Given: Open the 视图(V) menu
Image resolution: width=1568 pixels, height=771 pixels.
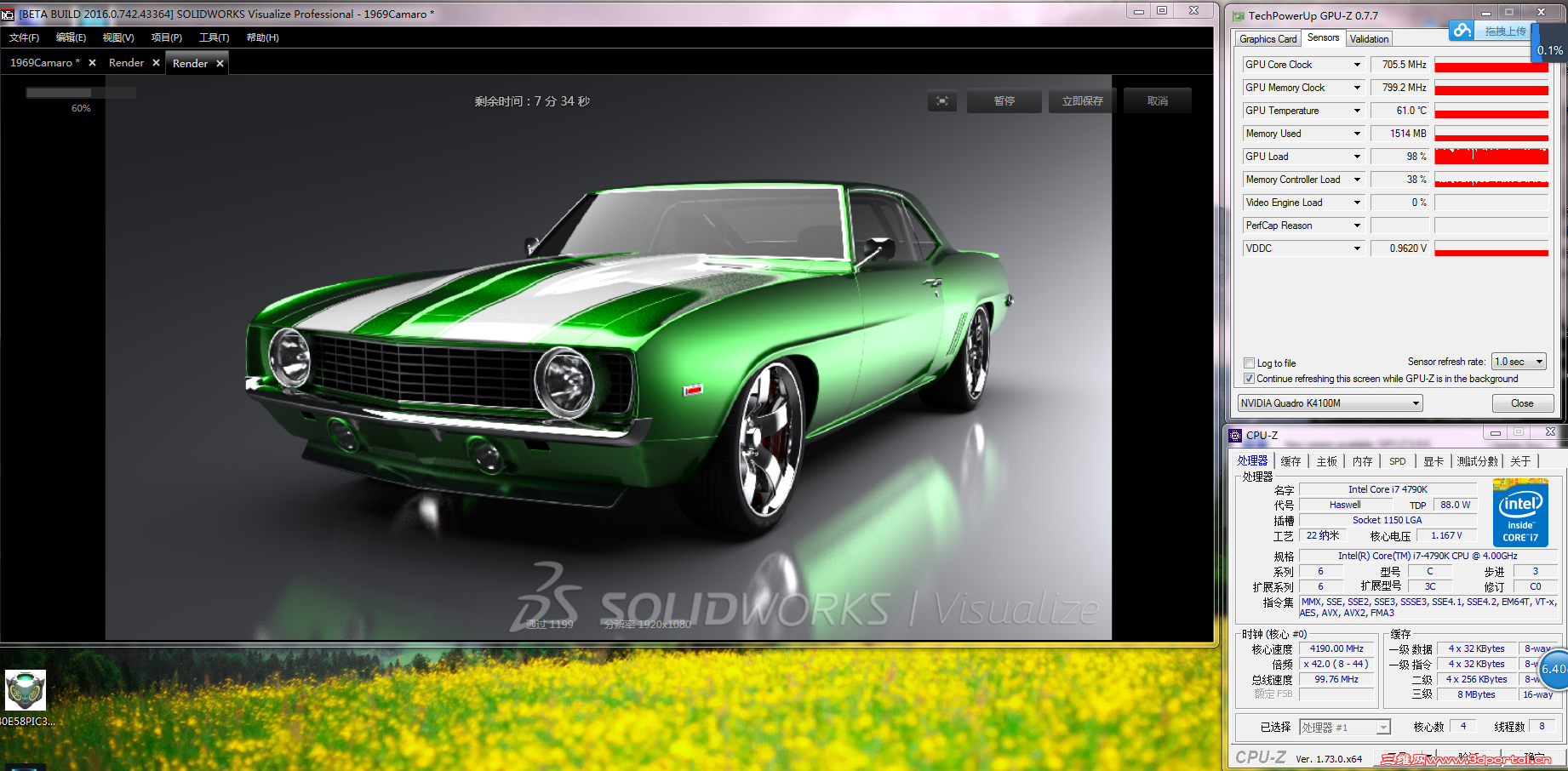Looking at the screenshot, I should tap(118, 37).
